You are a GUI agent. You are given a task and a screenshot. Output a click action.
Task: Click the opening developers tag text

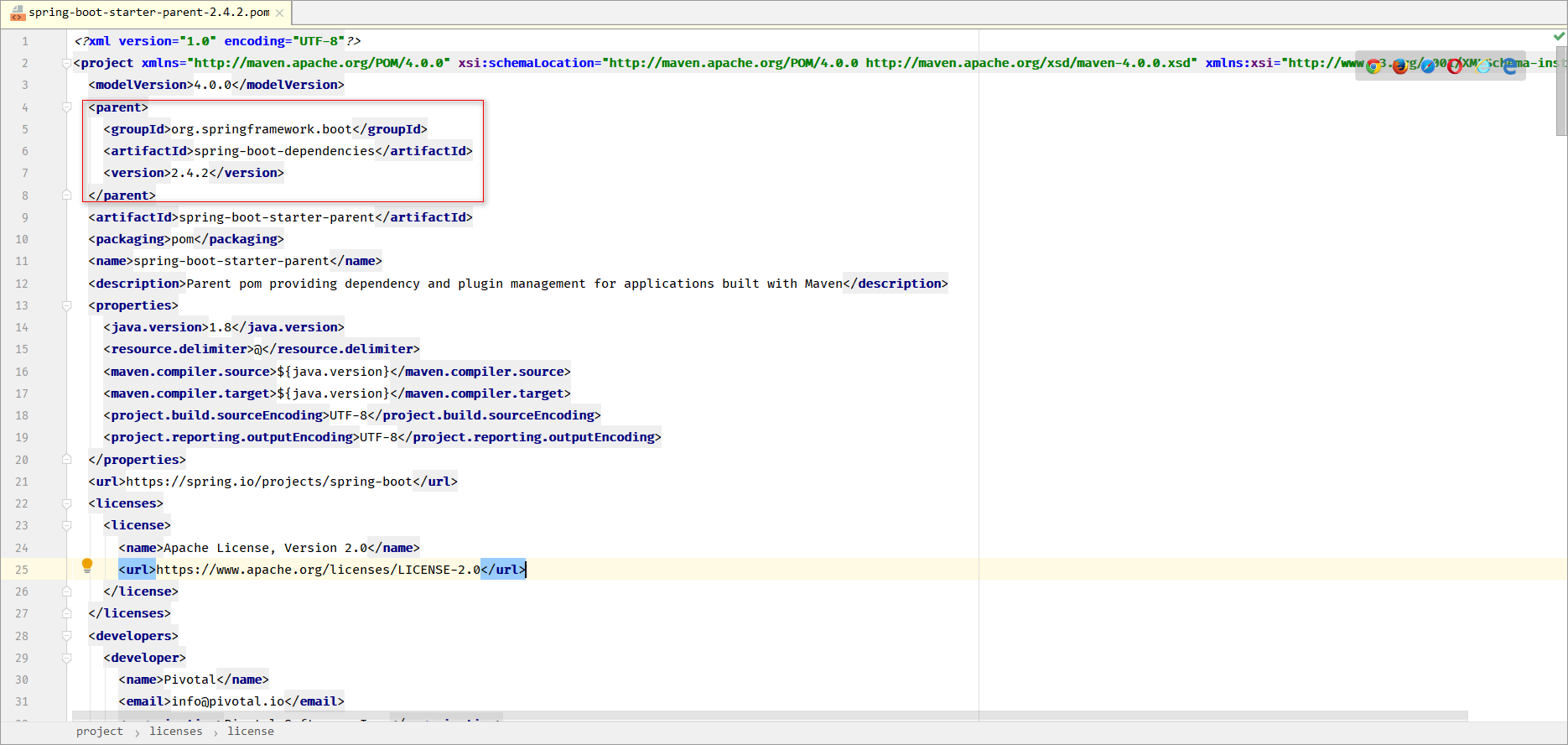click(133, 636)
